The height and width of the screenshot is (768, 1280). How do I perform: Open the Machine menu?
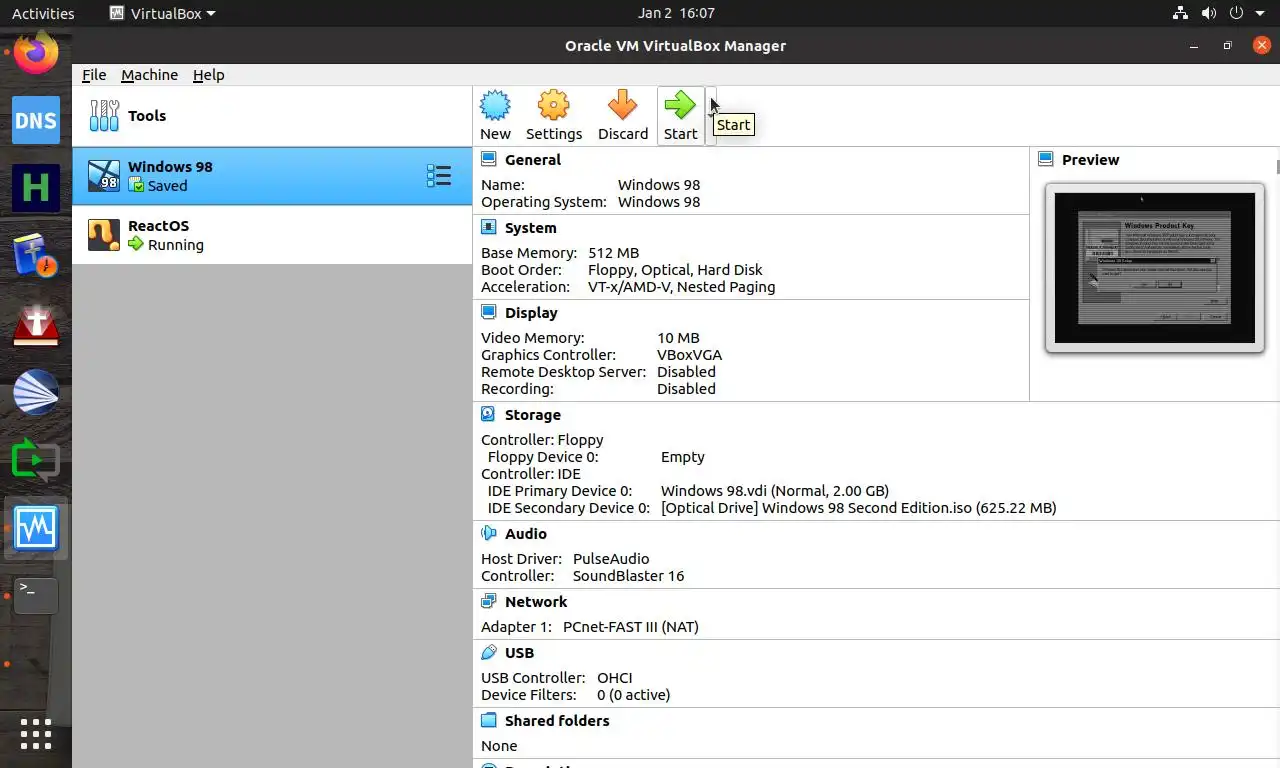149,75
